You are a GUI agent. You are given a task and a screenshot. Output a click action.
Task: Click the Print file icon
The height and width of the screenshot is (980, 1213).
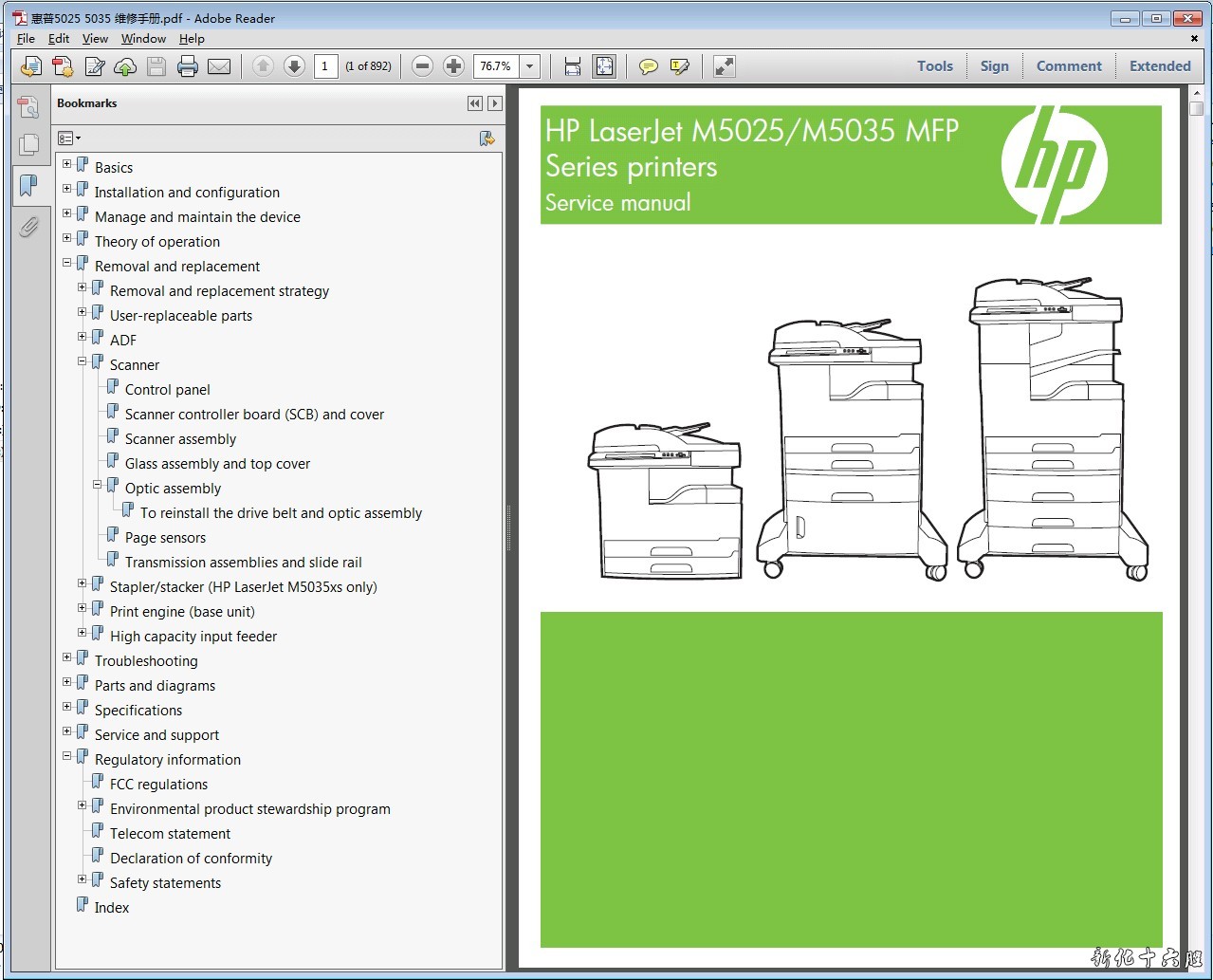click(188, 66)
